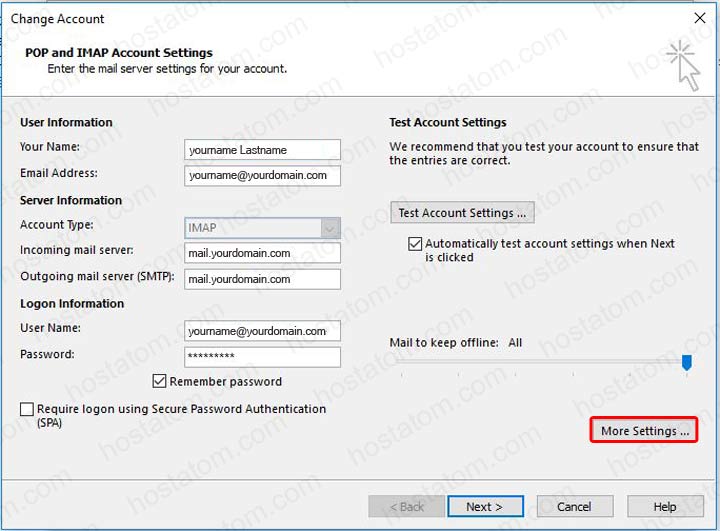Click the Your Name text field

coord(262,150)
